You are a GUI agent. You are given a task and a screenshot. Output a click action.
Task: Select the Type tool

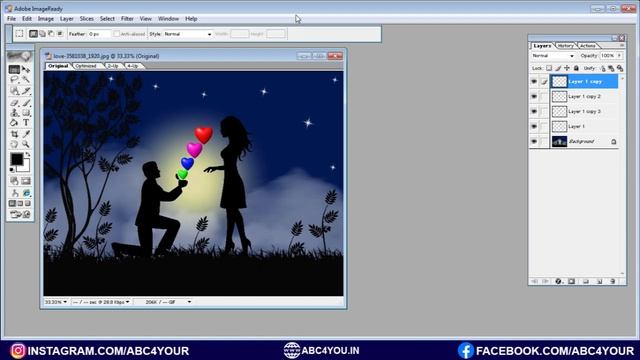[26, 122]
